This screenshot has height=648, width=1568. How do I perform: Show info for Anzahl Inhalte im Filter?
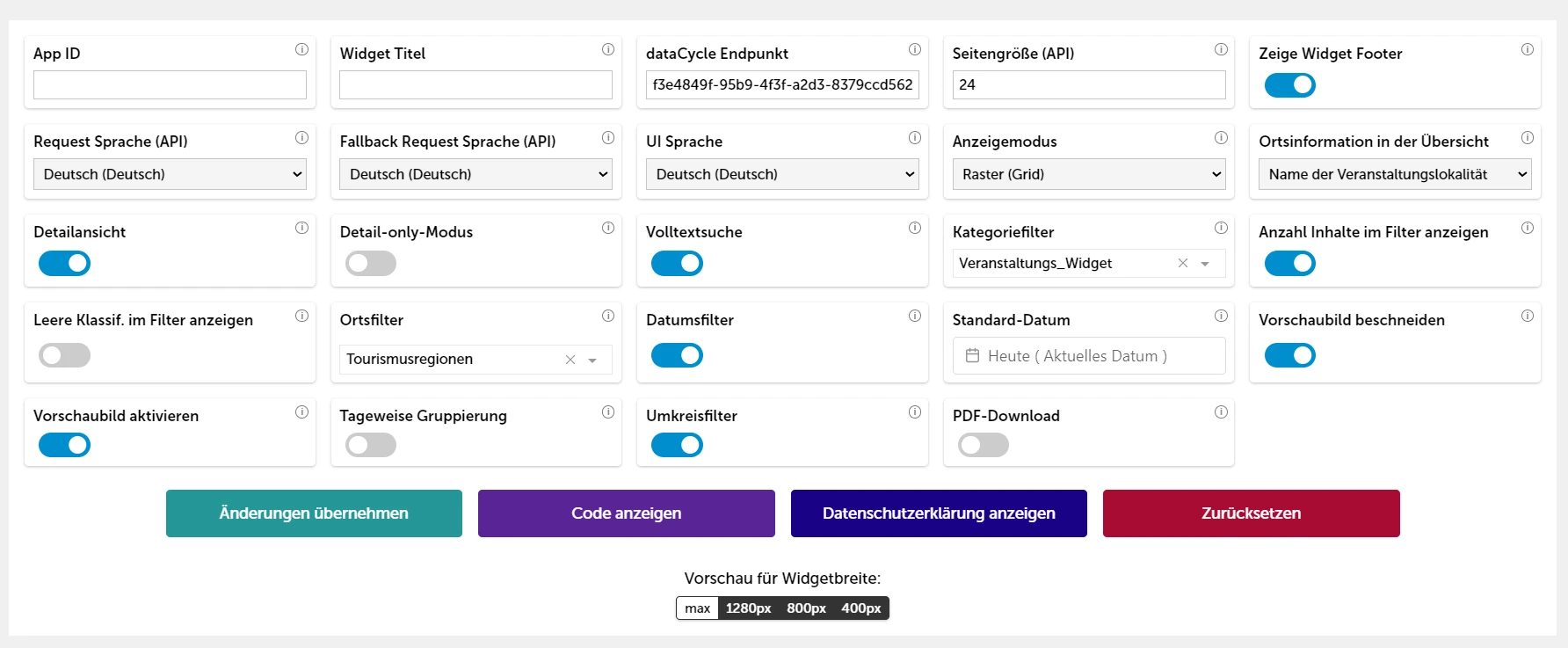pos(1527,228)
